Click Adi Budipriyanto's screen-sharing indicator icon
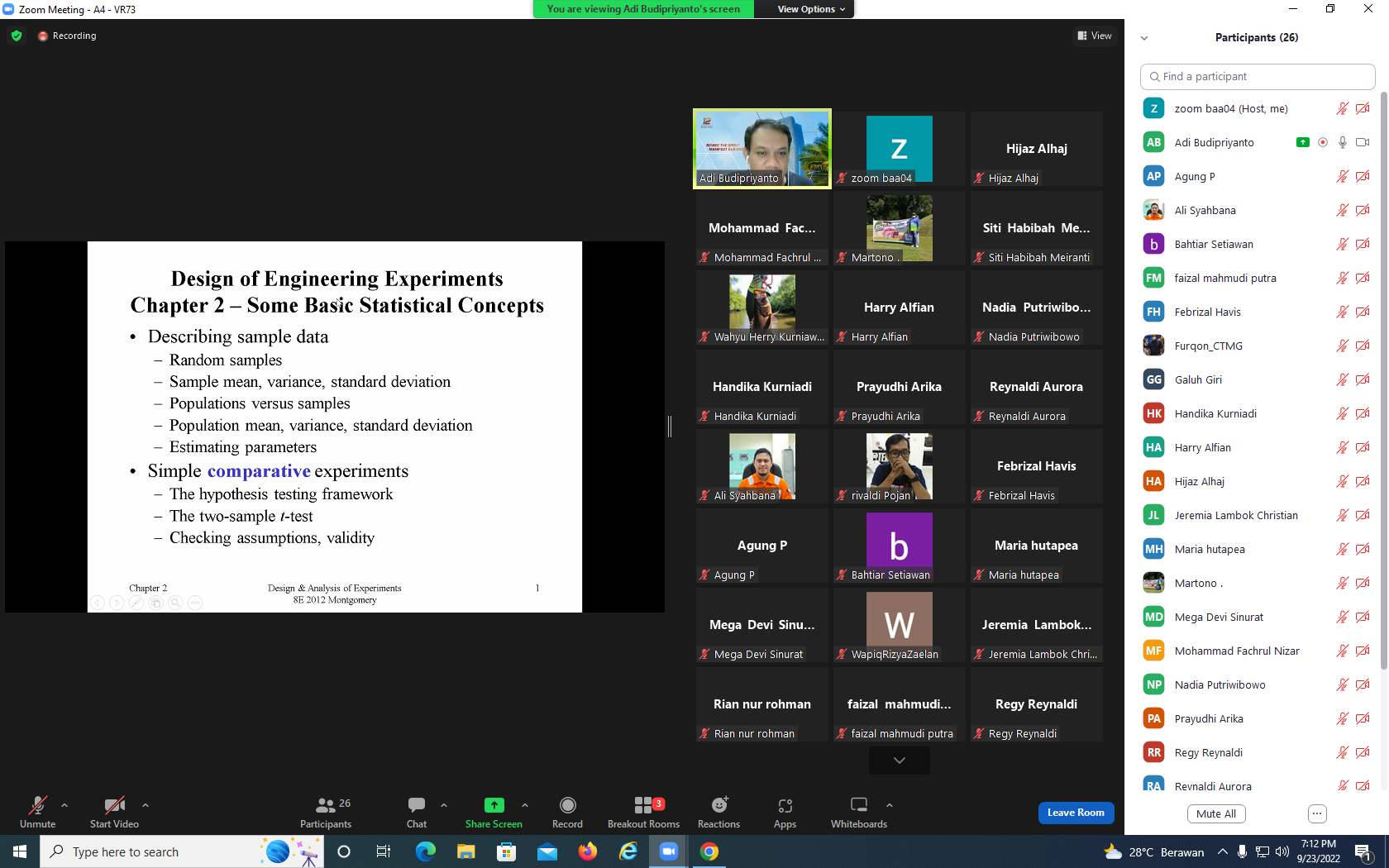This screenshot has height=868, width=1389. click(1303, 142)
